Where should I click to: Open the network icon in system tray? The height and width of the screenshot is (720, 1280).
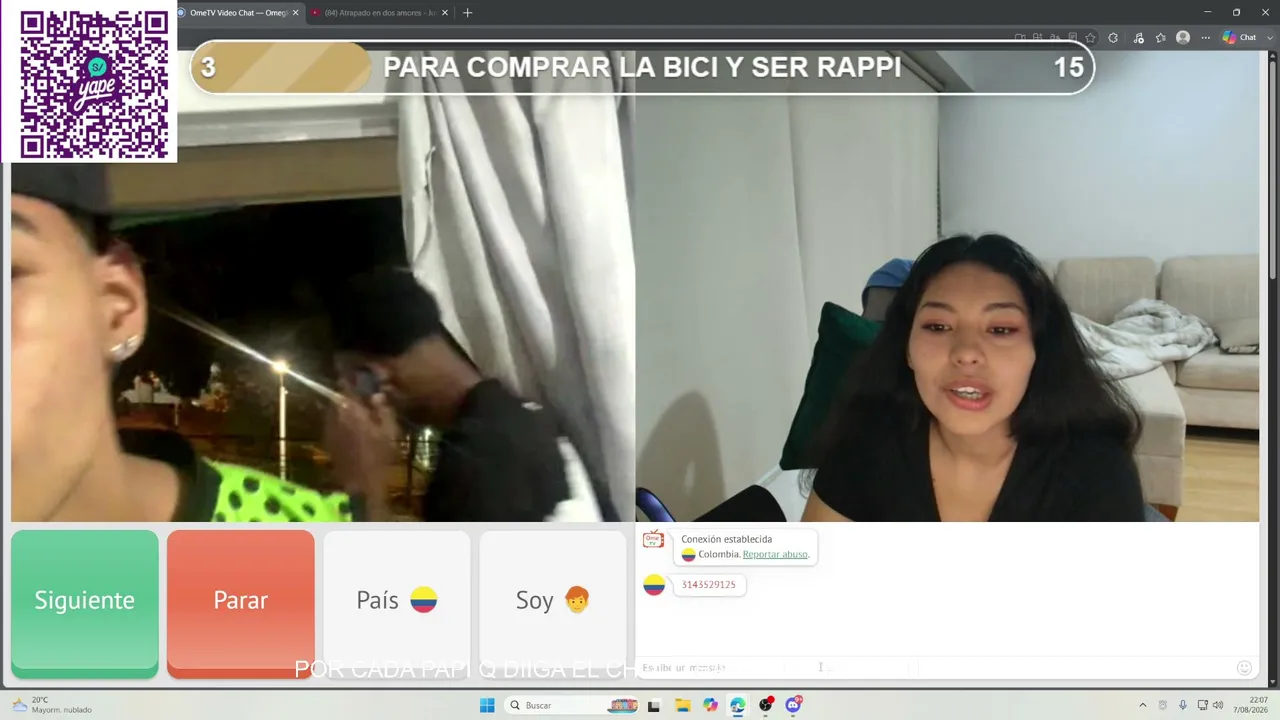click(1202, 705)
